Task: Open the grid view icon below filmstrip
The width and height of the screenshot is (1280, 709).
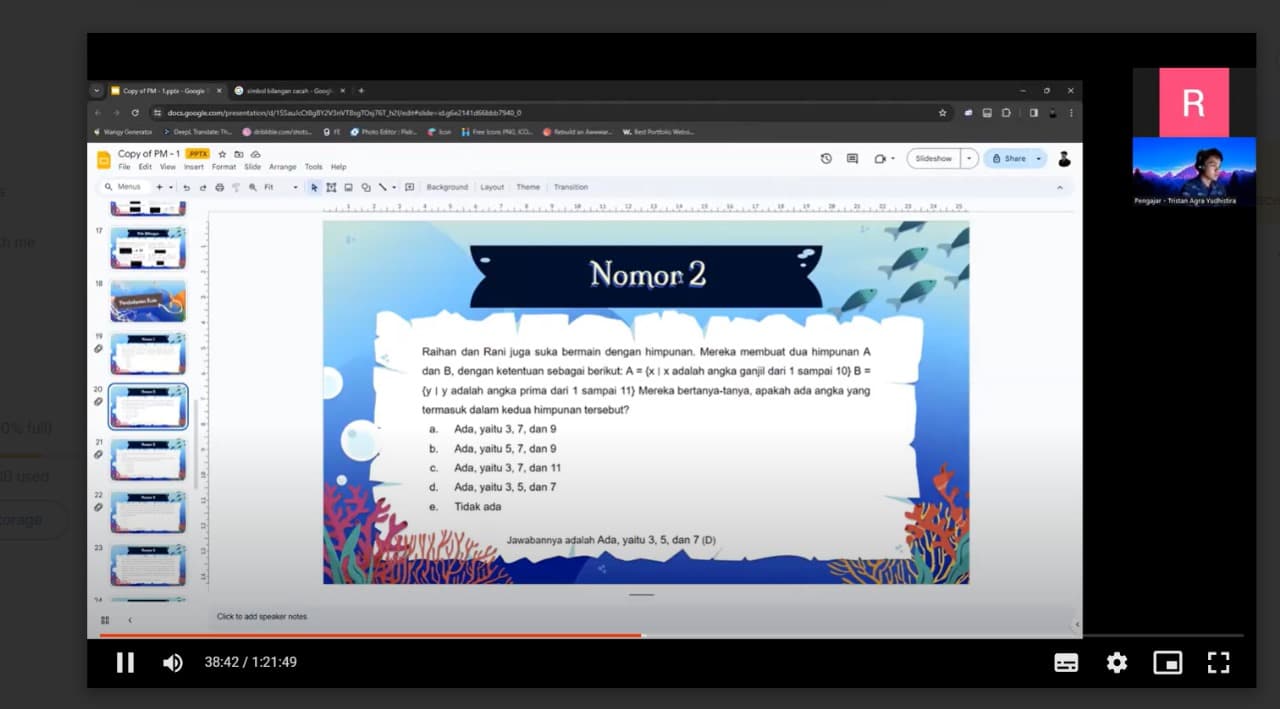Action: (105, 620)
